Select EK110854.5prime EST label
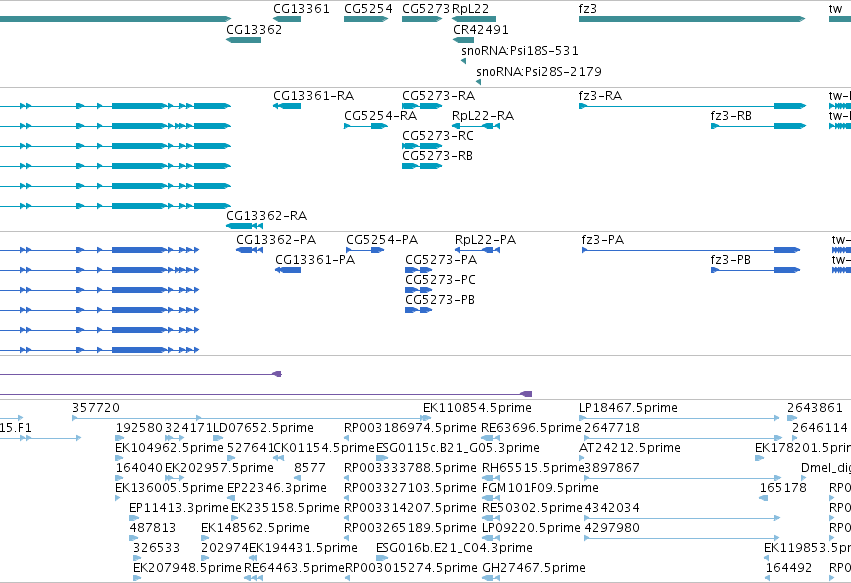Image resolution: width=851 pixels, height=583 pixels. pyautogui.click(x=478, y=408)
